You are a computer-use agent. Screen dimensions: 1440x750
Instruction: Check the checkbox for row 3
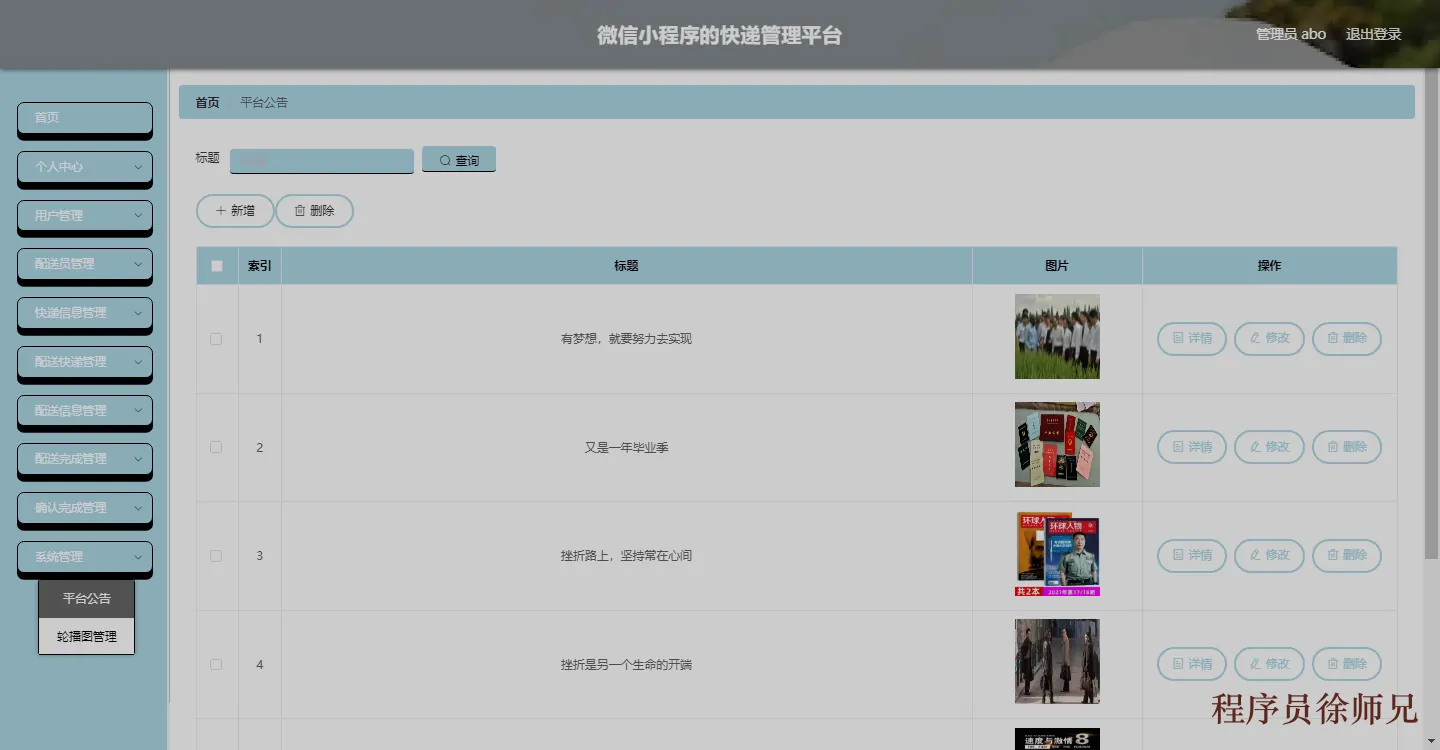216,556
